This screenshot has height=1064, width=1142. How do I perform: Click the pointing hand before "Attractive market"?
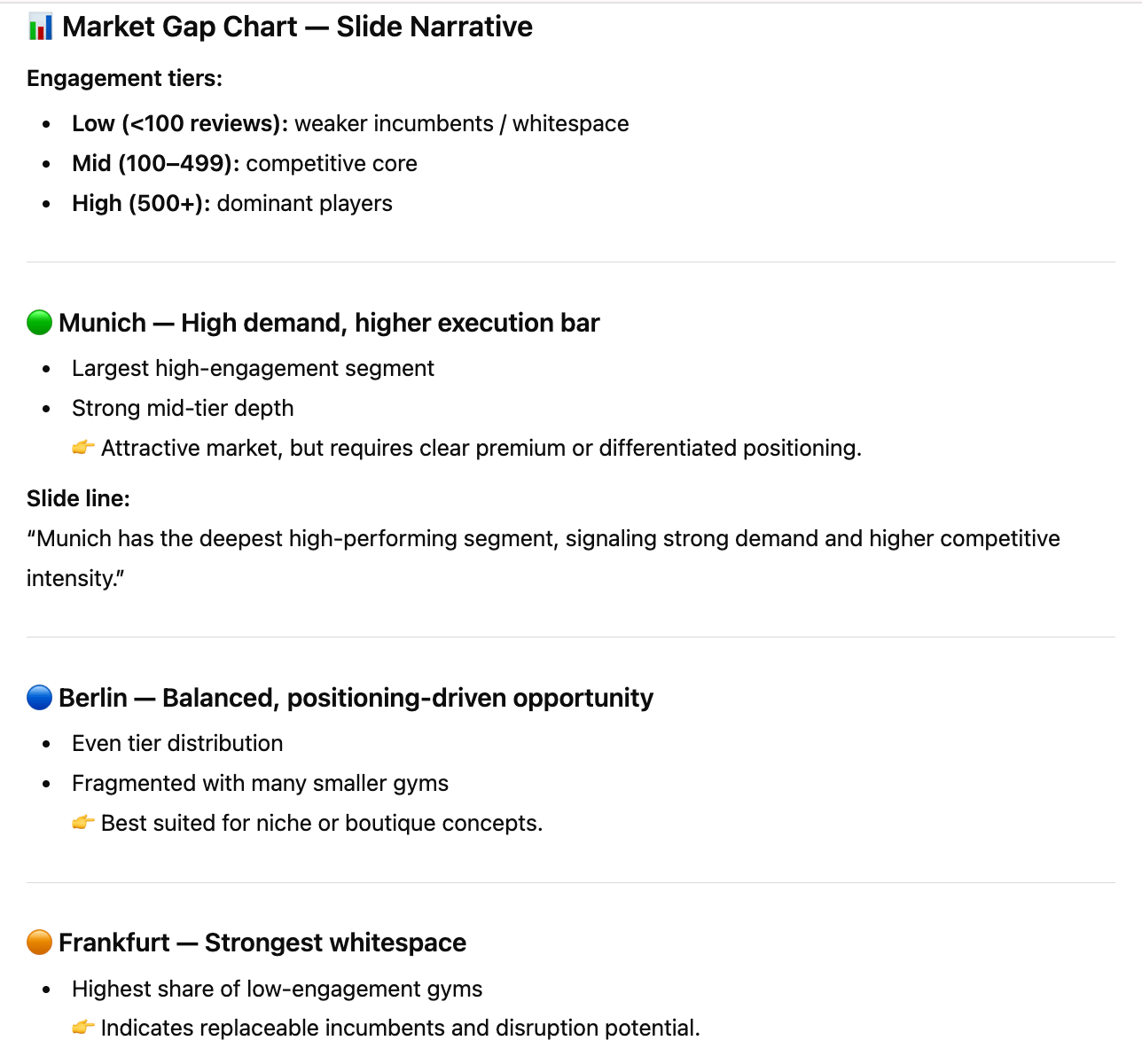pos(83,448)
